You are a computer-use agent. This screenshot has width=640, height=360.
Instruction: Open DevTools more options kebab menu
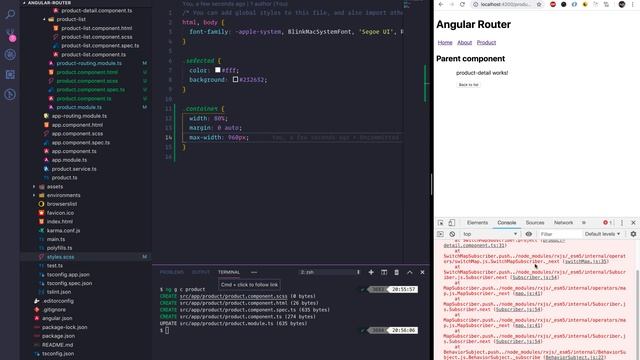pyautogui.click(x=622, y=223)
